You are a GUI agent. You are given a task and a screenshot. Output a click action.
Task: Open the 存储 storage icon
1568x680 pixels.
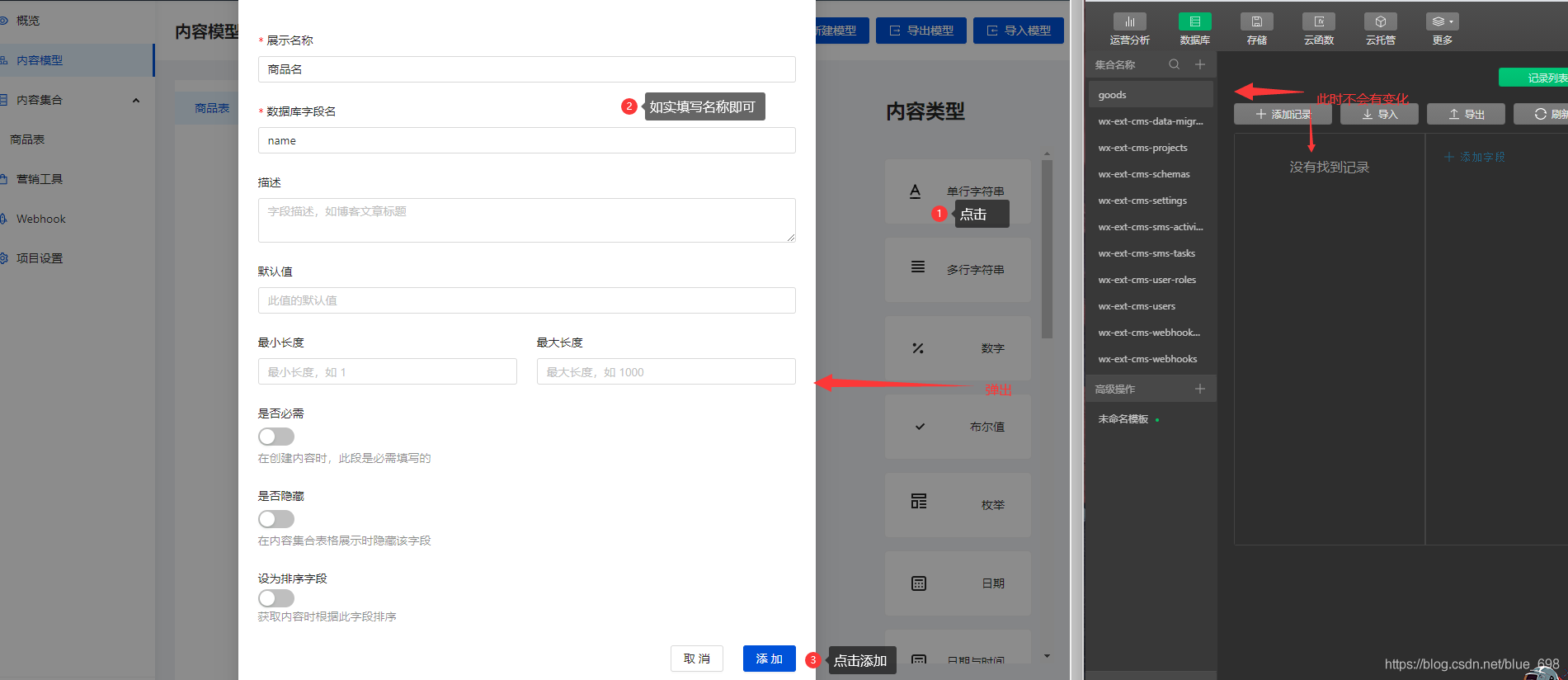click(x=1256, y=22)
